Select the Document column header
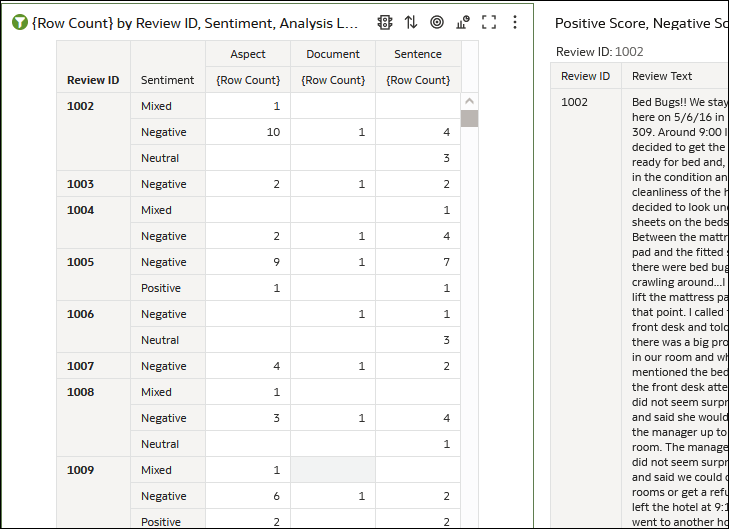Image resolution: width=729 pixels, height=529 pixels. 333,54
